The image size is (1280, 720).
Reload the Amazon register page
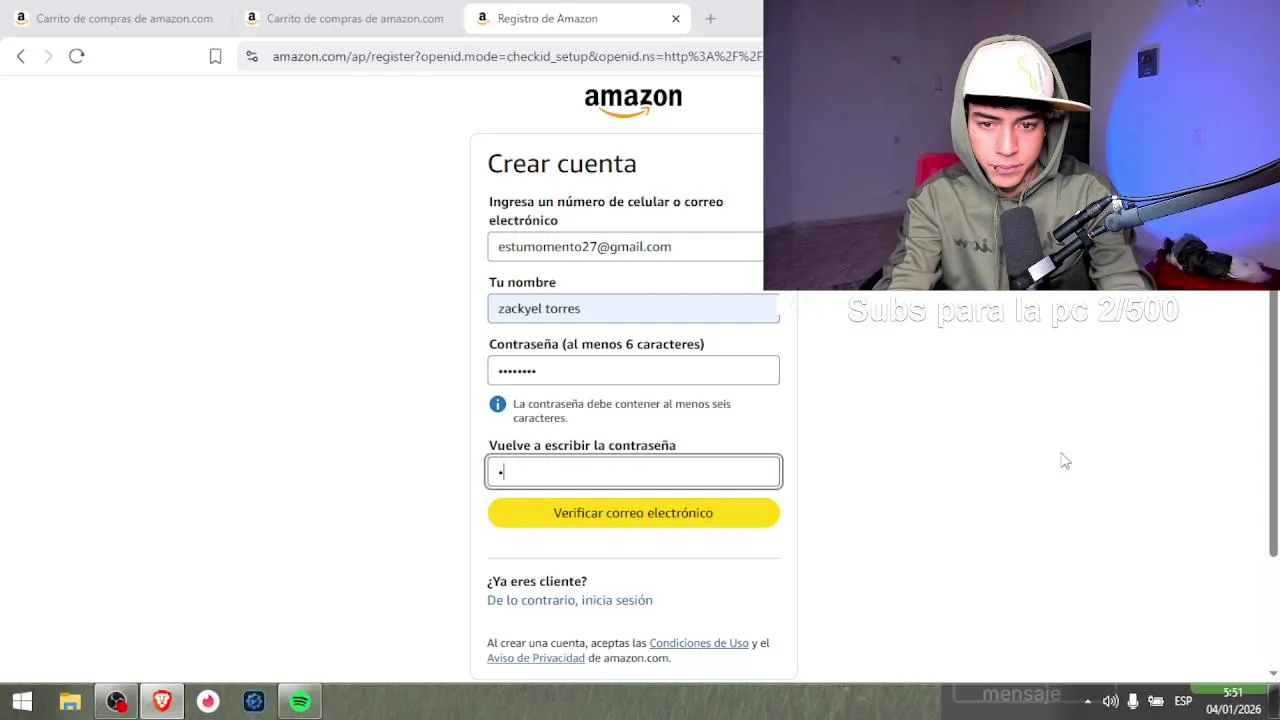click(76, 57)
